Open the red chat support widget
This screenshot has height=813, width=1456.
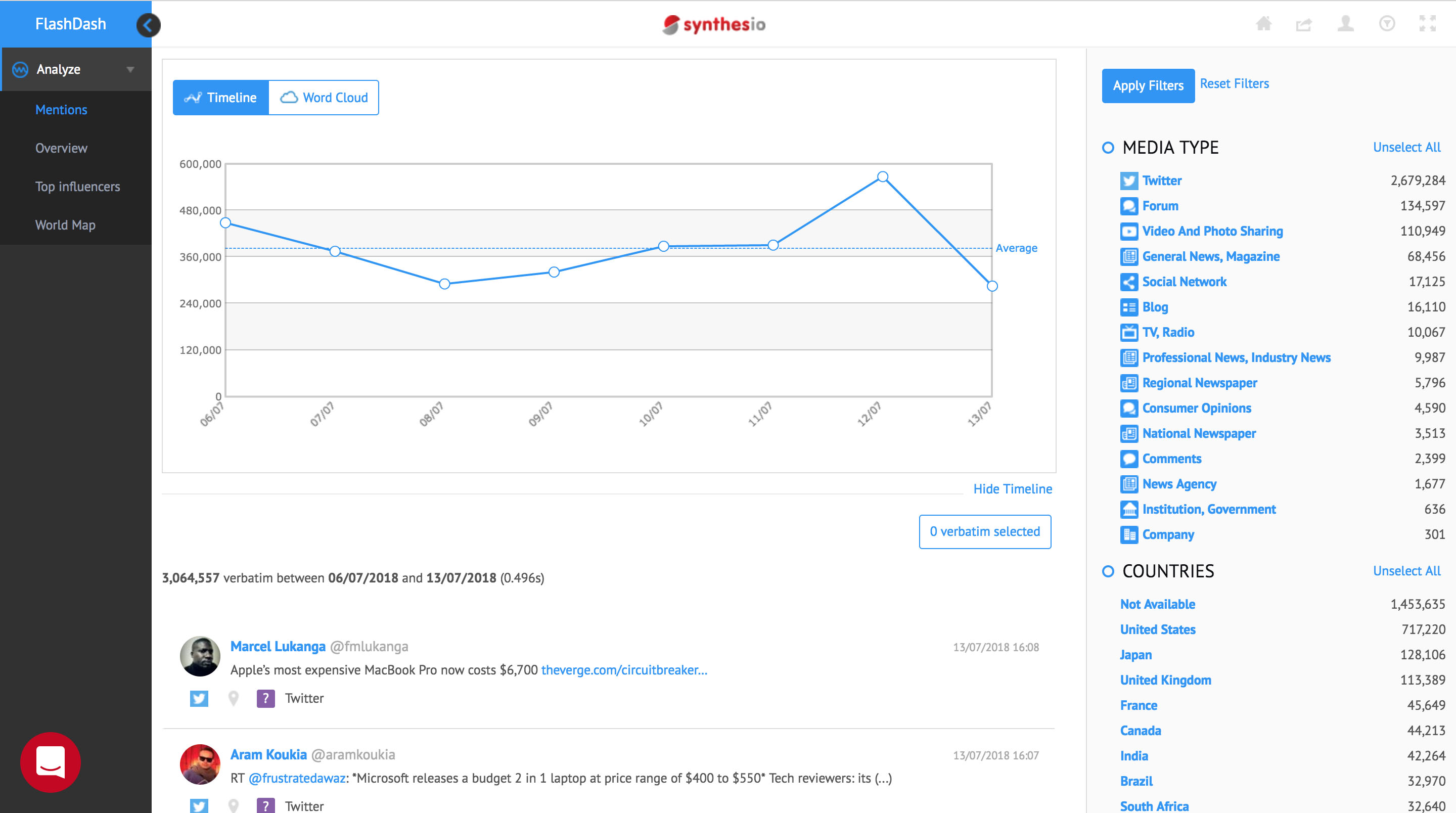[51, 761]
